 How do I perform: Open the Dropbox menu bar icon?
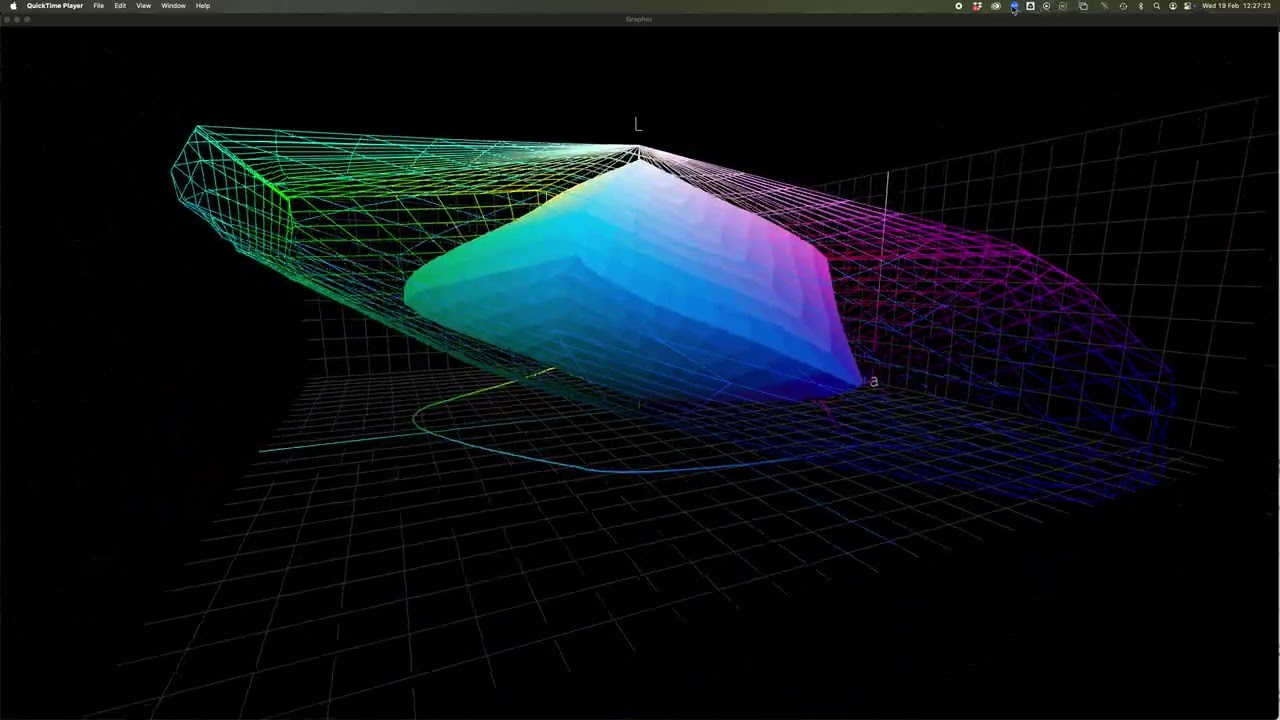coord(977,6)
